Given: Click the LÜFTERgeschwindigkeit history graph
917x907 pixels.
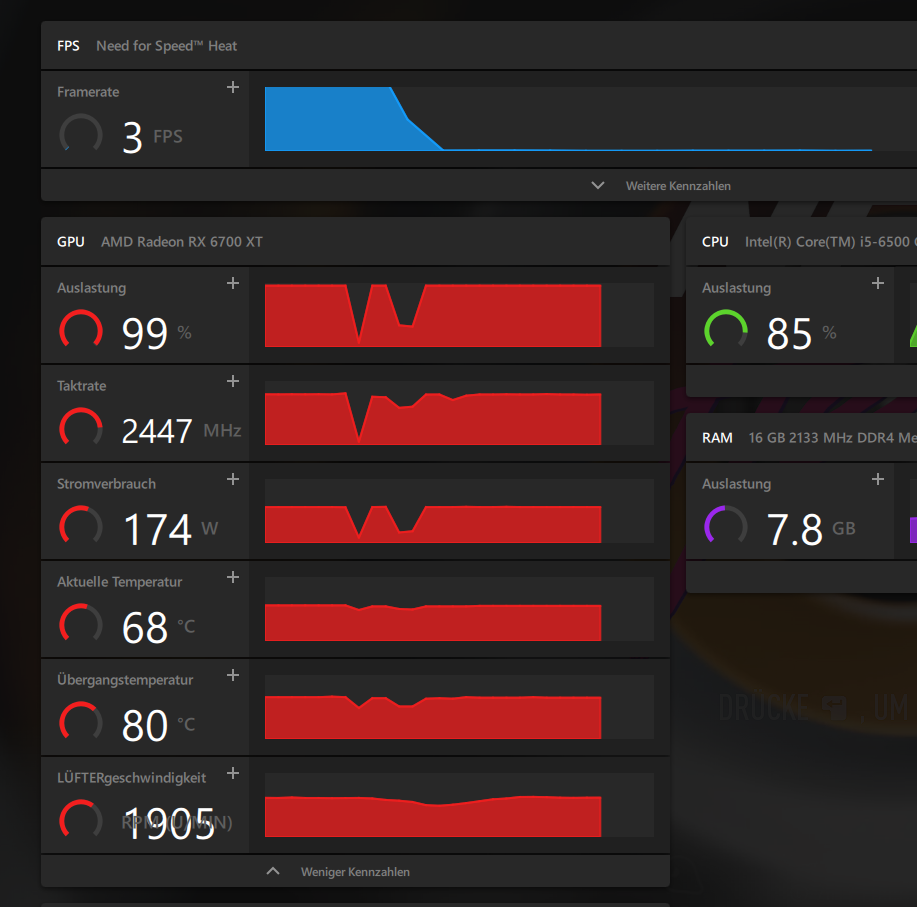Looking at the screenshot, I should coord(459,805).
